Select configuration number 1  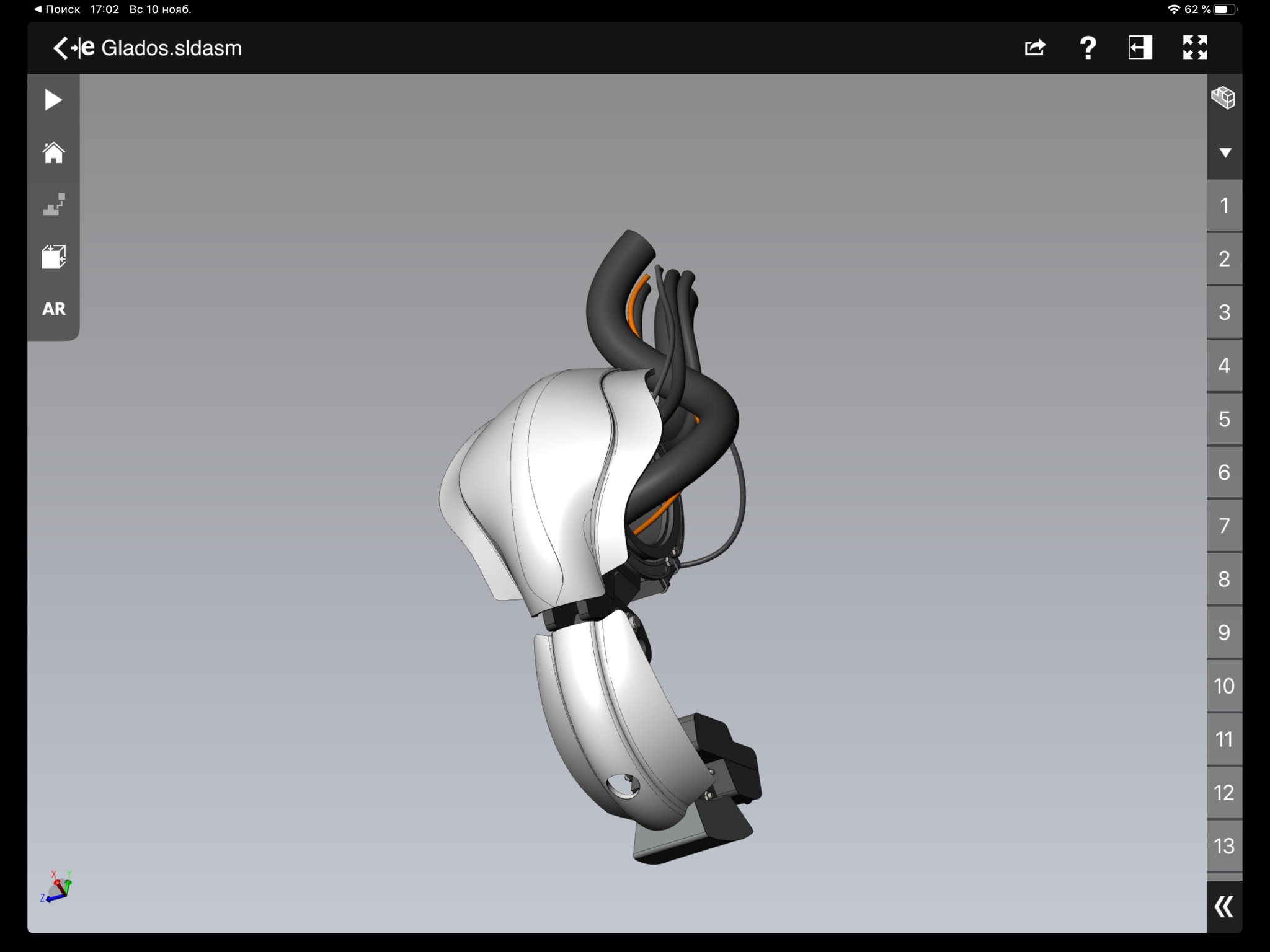pos(1224,206)
